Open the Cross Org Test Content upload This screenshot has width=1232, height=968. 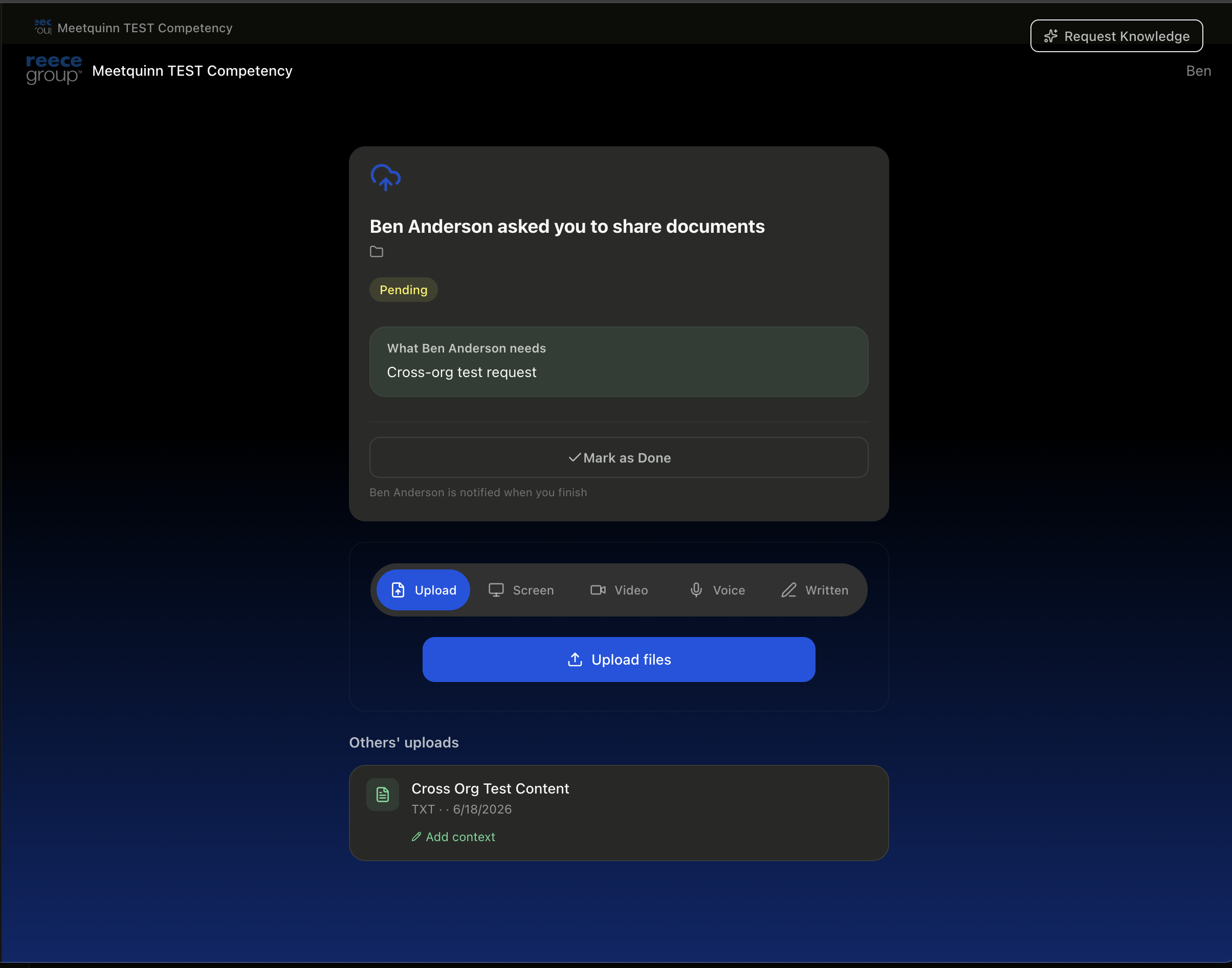(x=619, y=812)
